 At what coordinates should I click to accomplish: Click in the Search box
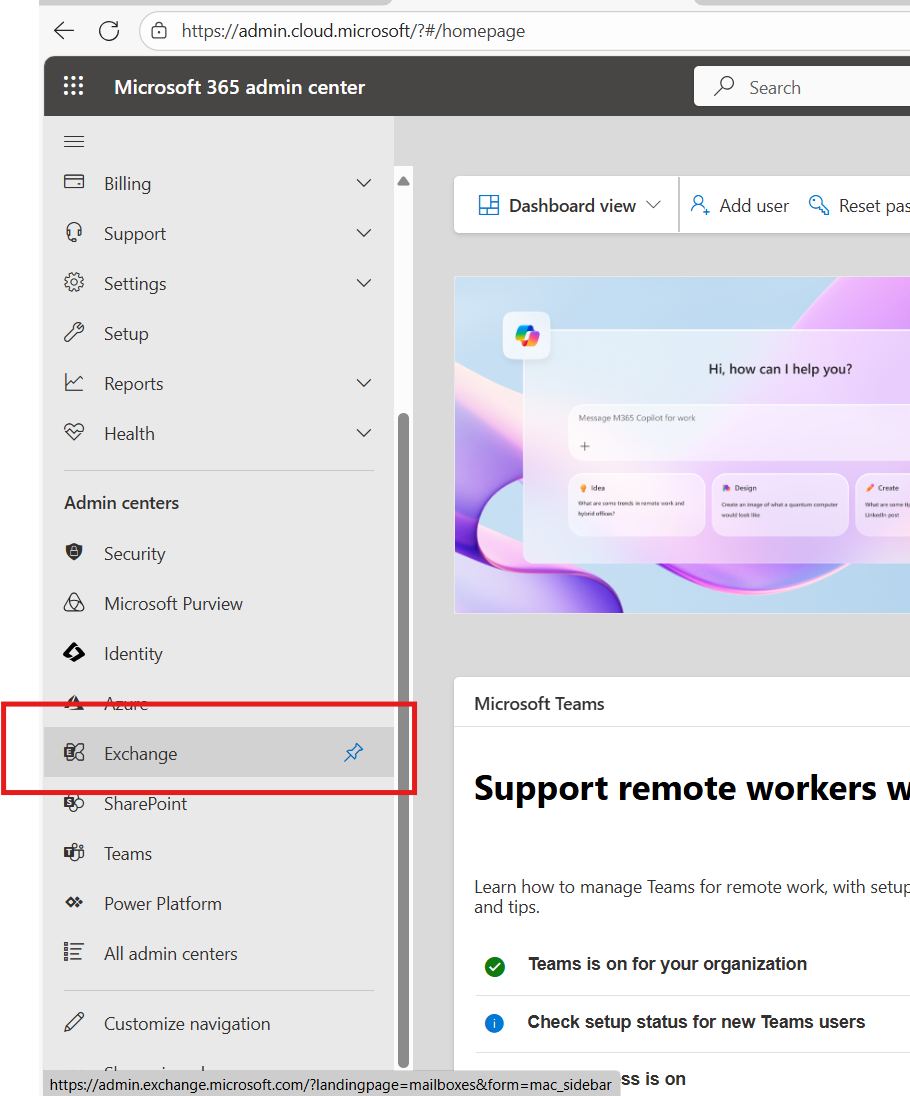pyautogui.click(x=810, y=88)
